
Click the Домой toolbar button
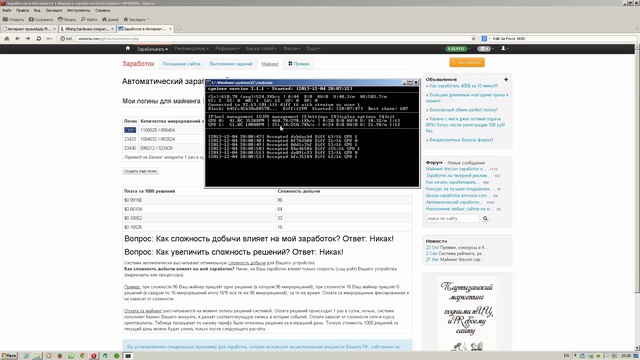(110, 19)
